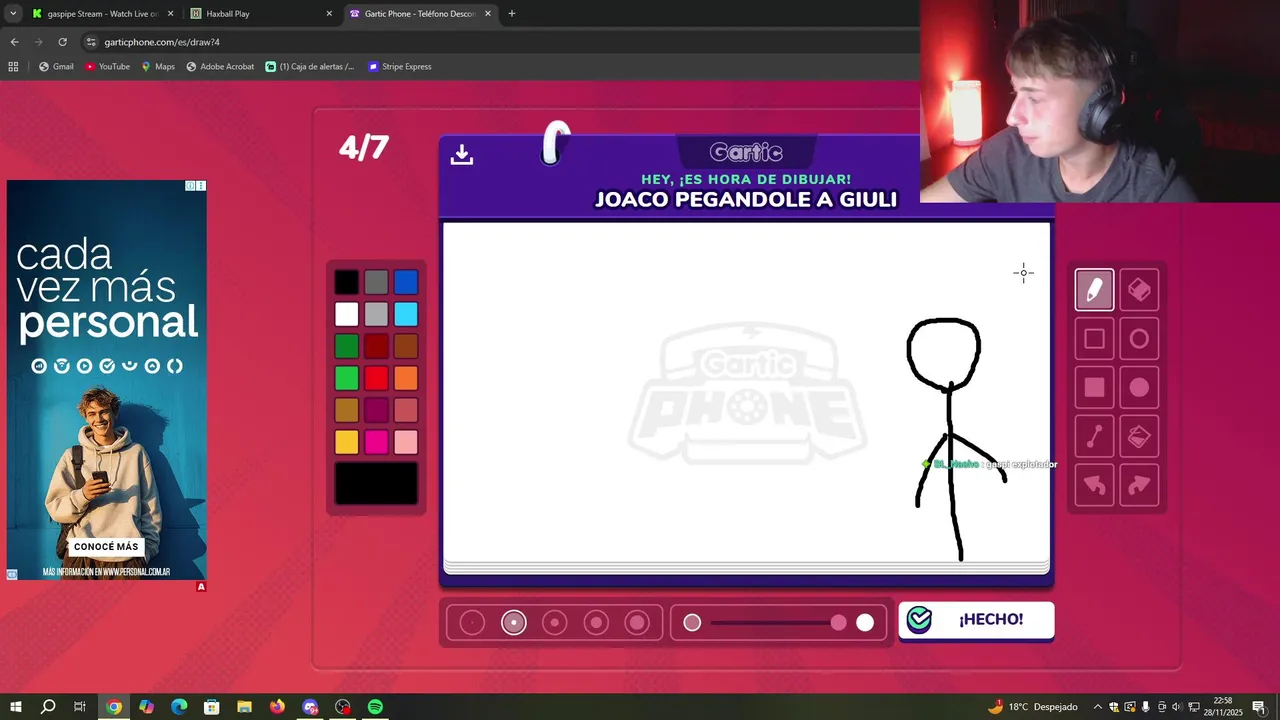This screenshot has width=1280, height=720.
Task: Select the empty rectangle shape tool
Action: point(1094,339)
